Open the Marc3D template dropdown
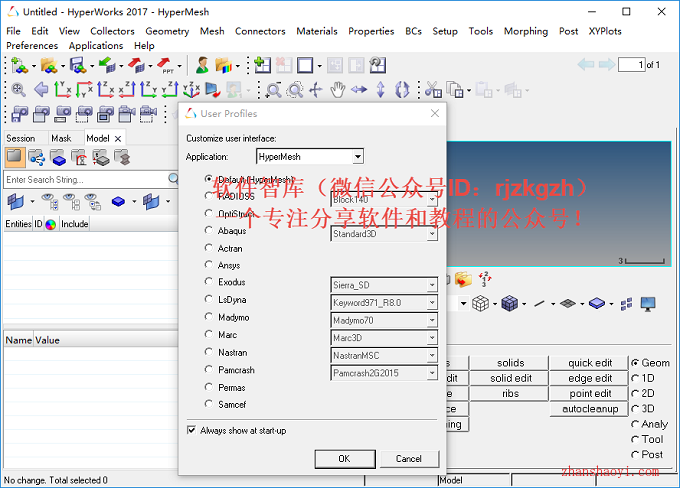The image size is (680, 488). [432, 337]
